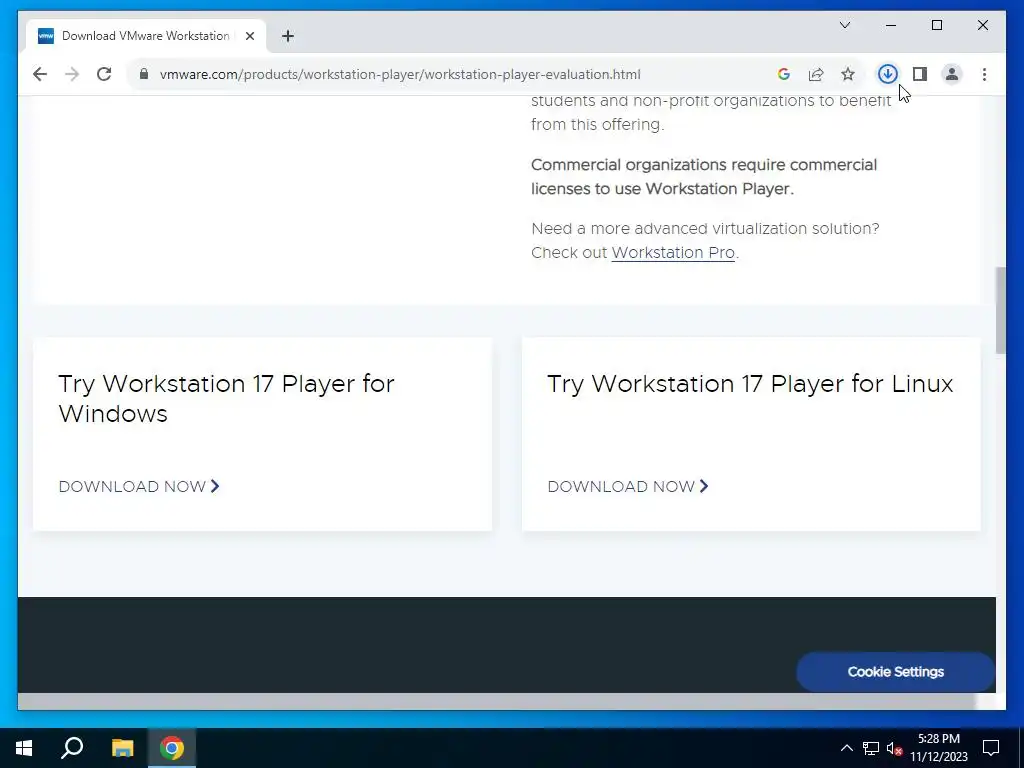Open the Windows Start menu
1024x768 pixels.
click(x=24, y=748)
